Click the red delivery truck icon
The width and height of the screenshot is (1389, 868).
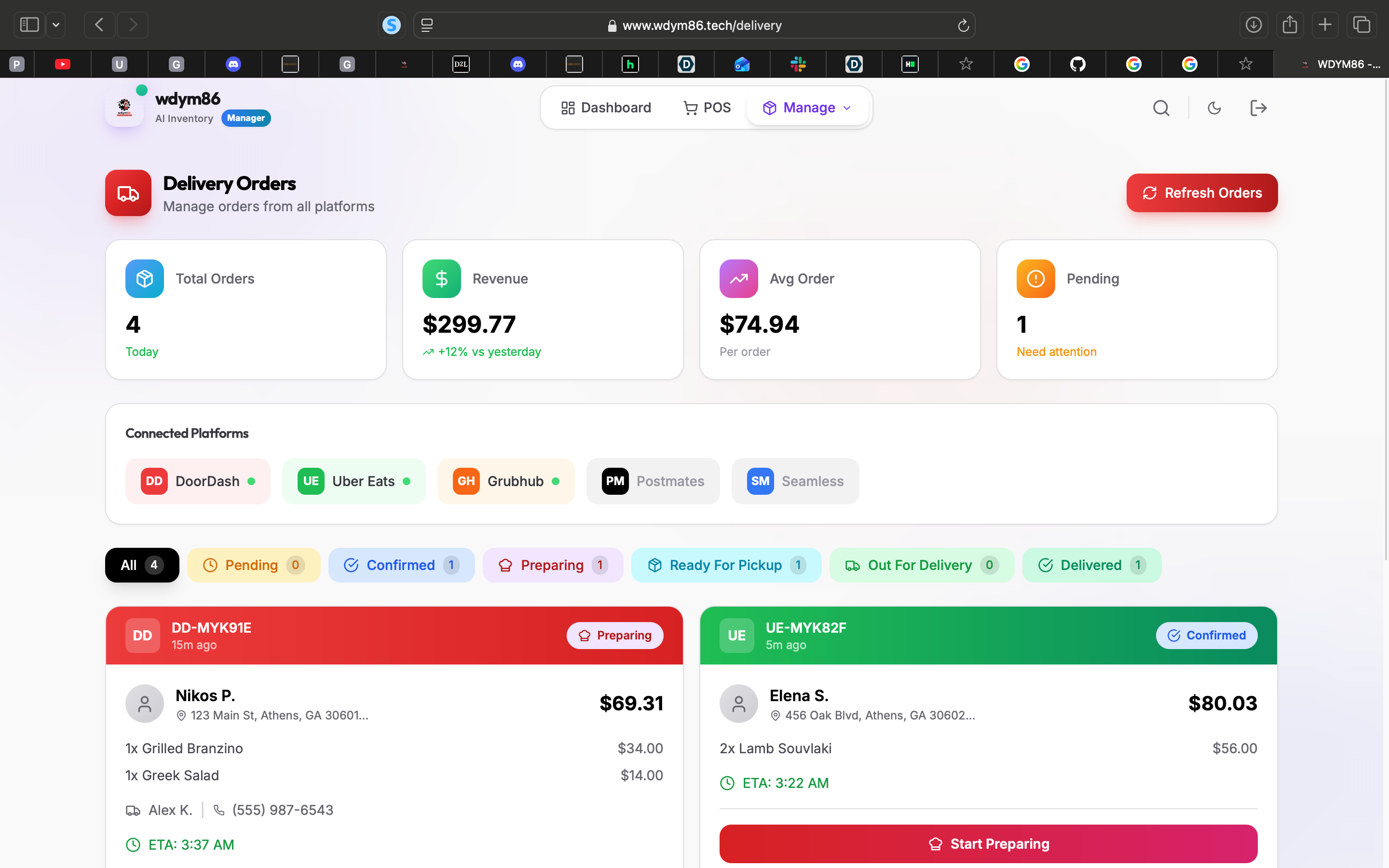pyautogui.click(x=128, y=193)
